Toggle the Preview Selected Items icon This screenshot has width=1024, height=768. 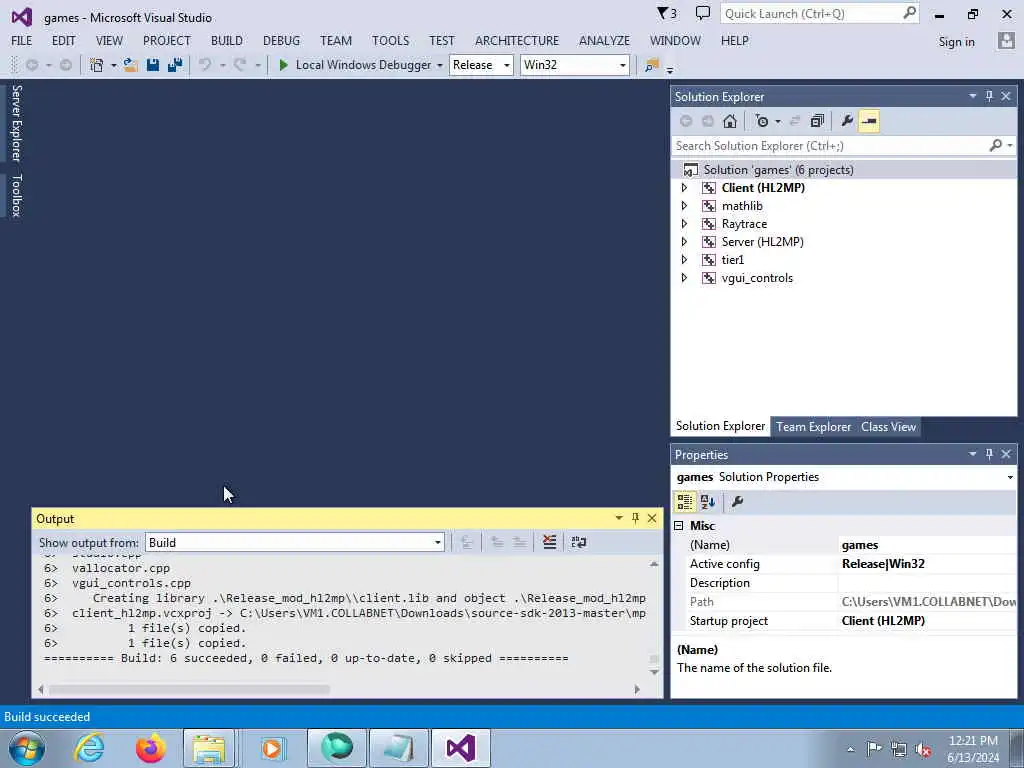[869, 121]
